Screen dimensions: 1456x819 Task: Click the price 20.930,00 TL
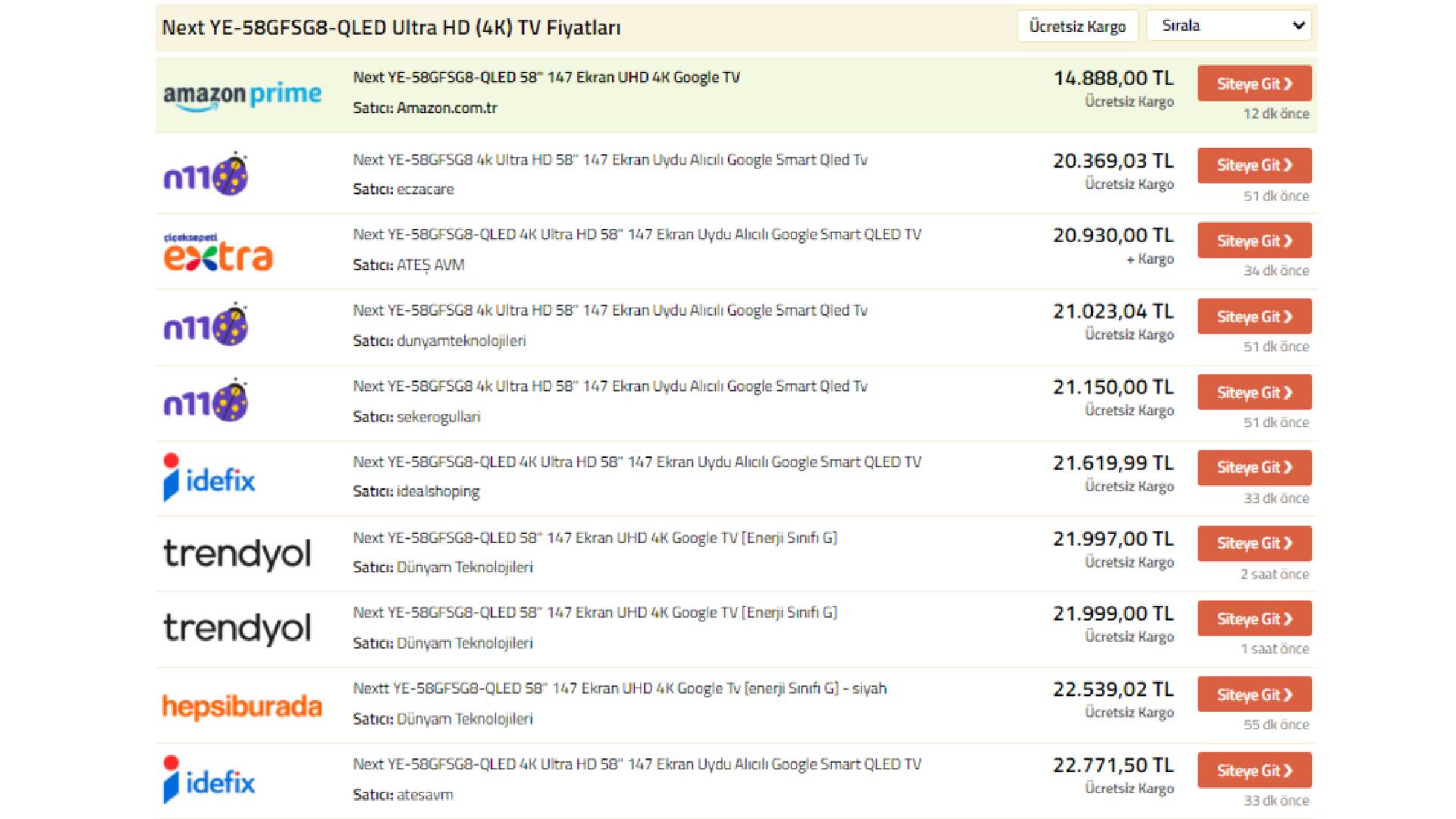pyautogui.click(x=1113, y=236)
